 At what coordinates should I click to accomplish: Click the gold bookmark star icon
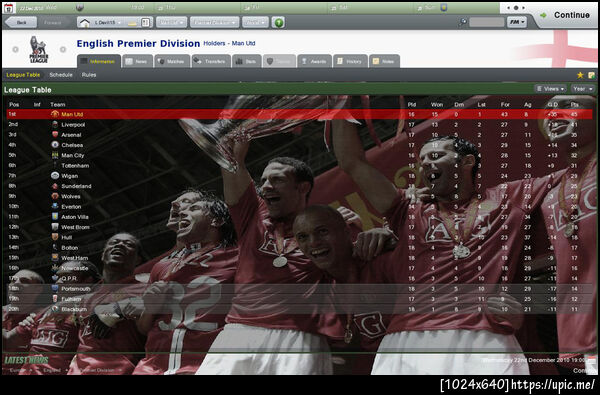tap(580, 75)
